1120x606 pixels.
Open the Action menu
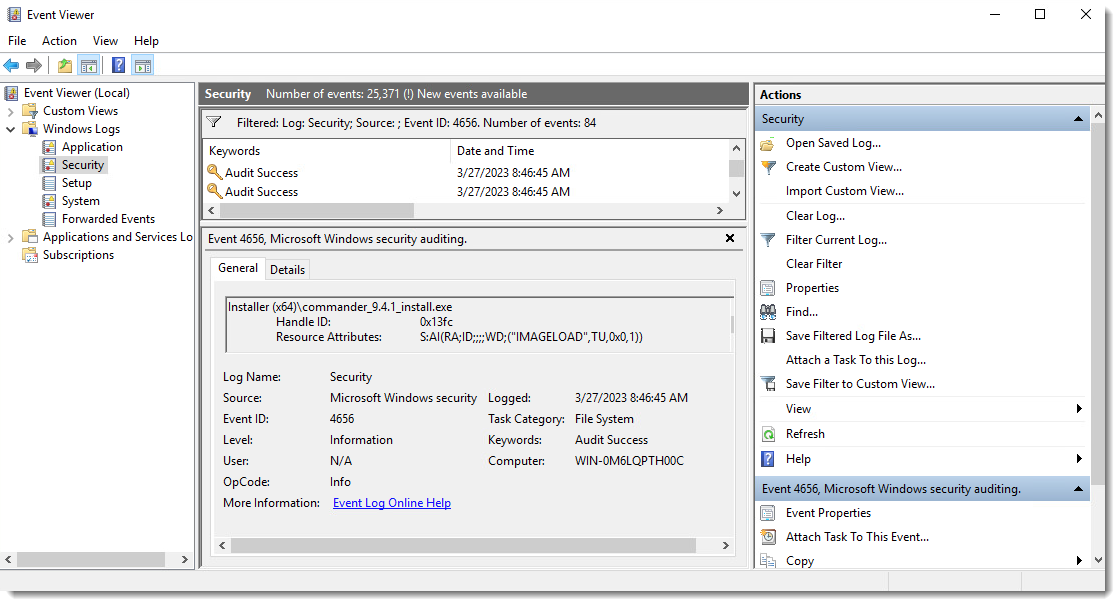pos(59,41)
